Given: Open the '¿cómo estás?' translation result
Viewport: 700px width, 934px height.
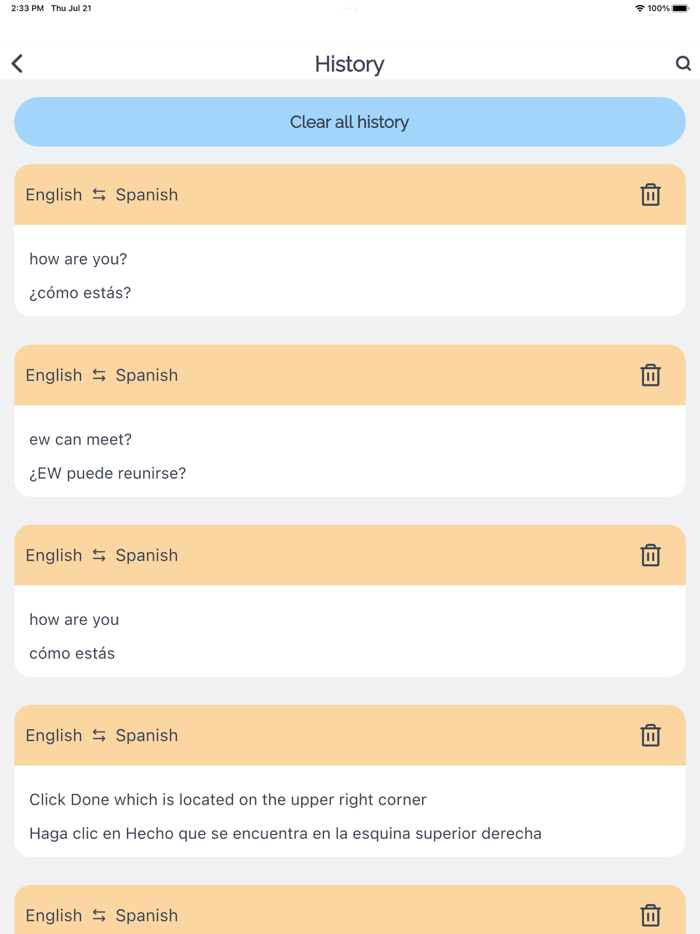Looking at the screenshot, I should [80, 292].
